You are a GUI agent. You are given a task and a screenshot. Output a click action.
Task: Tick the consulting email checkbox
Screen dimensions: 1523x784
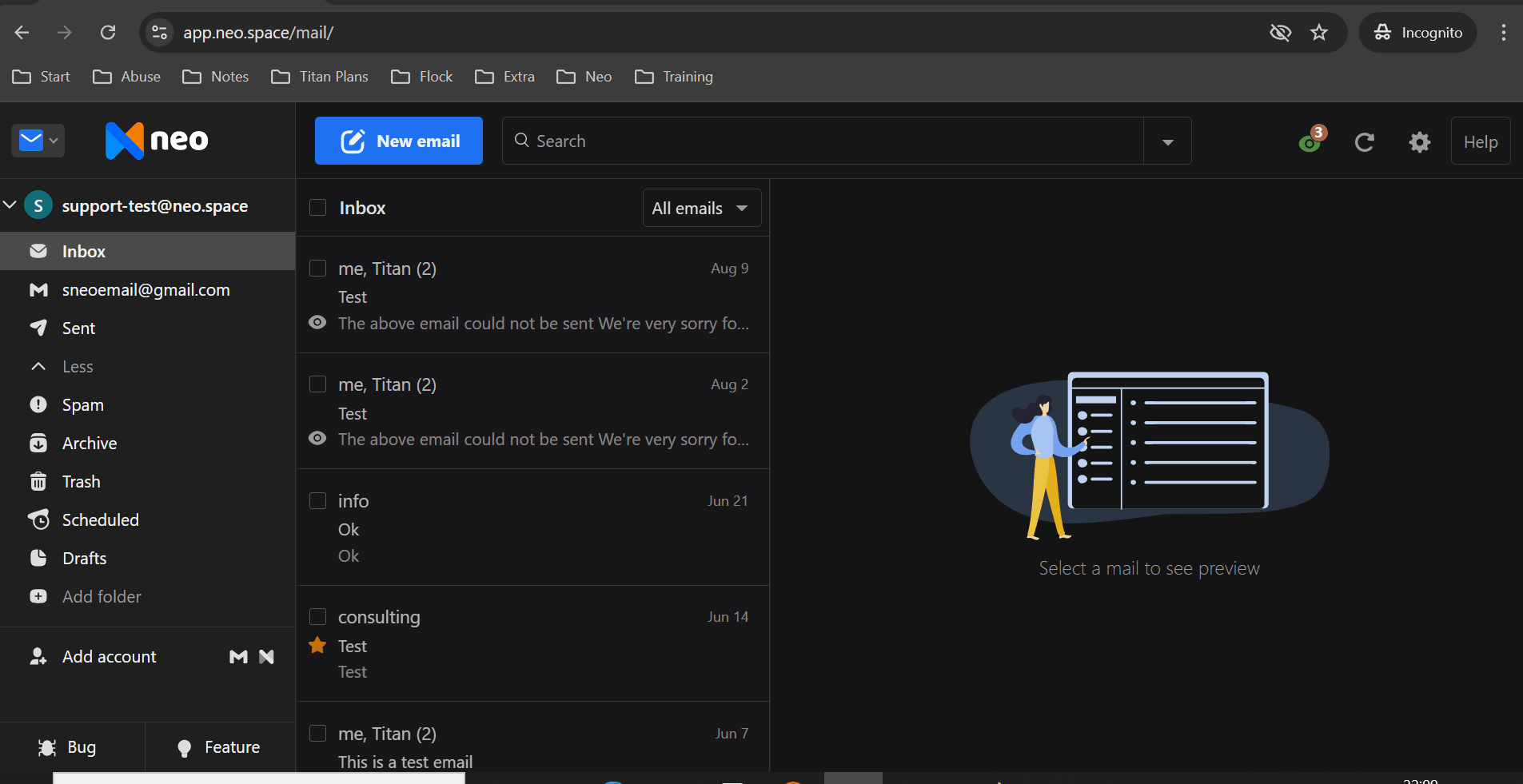317,617
